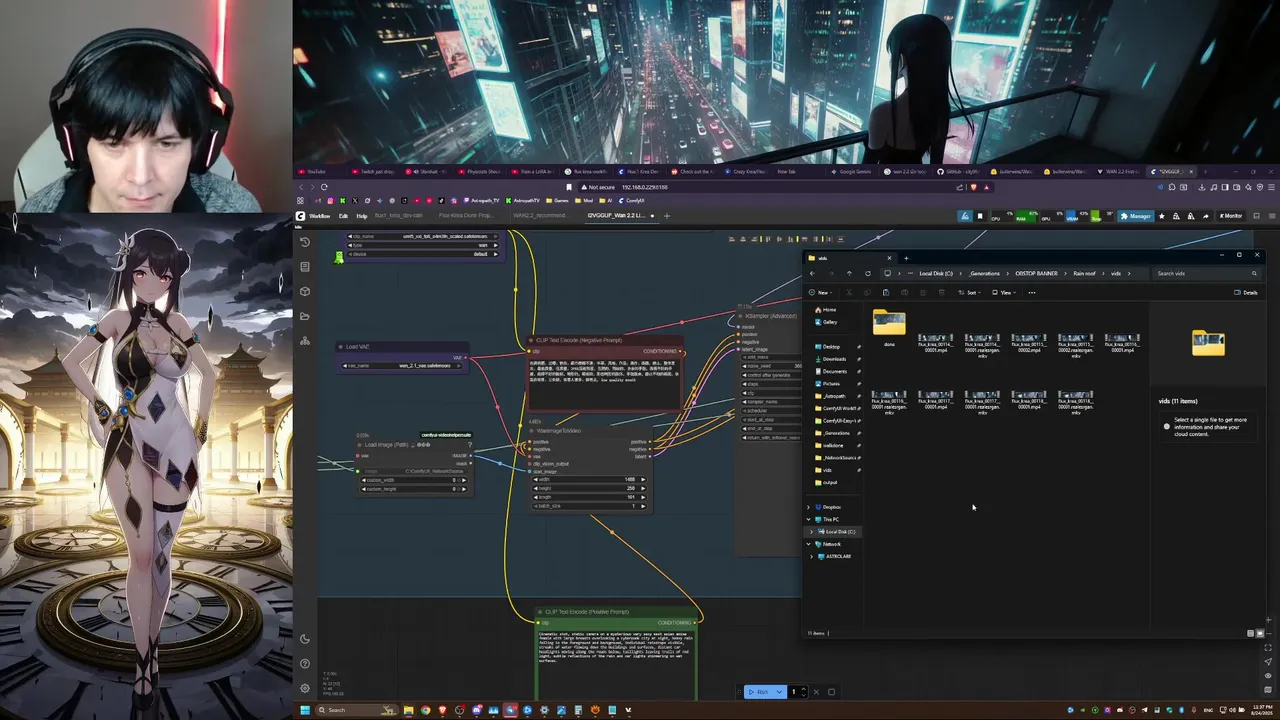The width and height of the screenshot is (1280, 720).
Task: Cancel current run with X icon
Action: click(816, 692)
